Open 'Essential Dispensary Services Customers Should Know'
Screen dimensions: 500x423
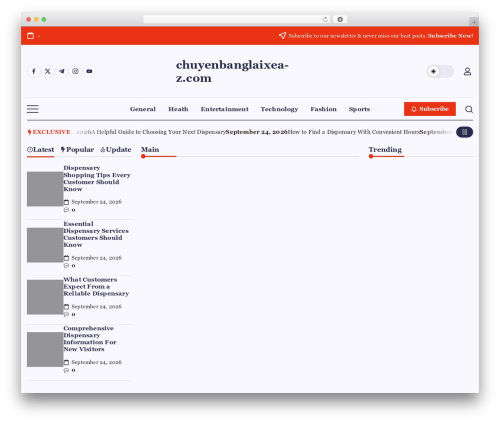pyautogui.click(x=96, y=234)
